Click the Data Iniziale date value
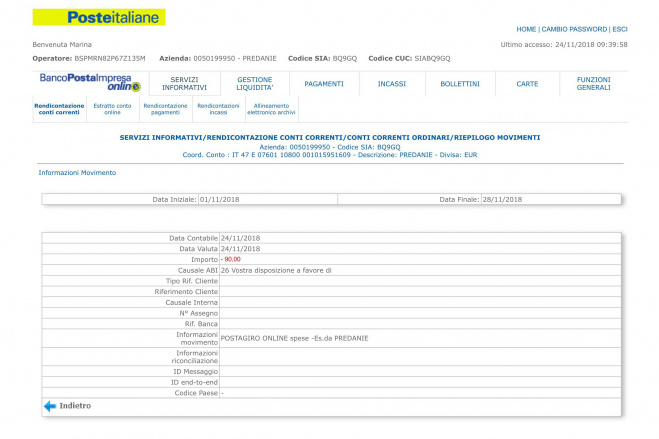 click(x=221, y=199)
